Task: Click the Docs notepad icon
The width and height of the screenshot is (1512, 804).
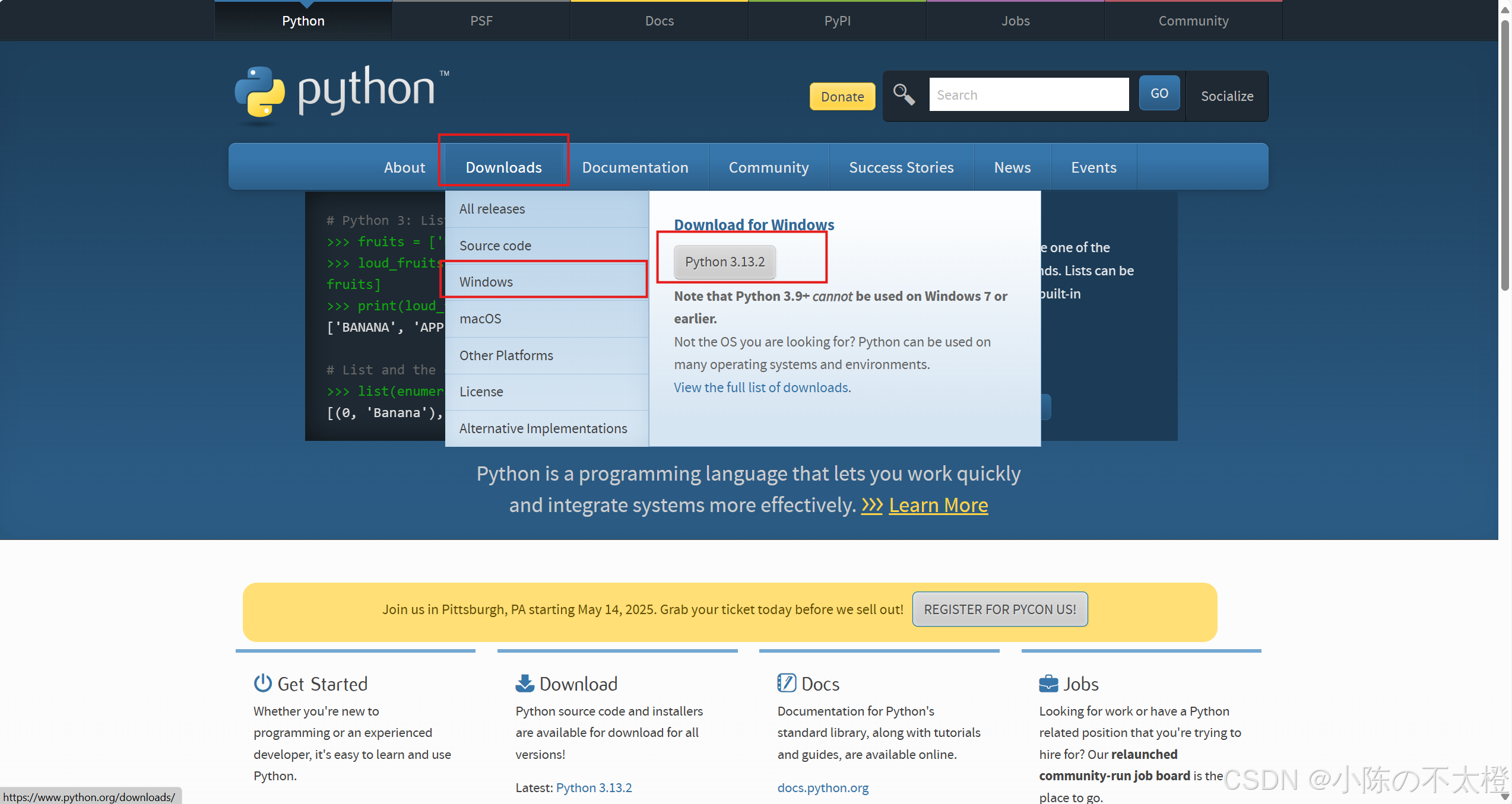Action: 787,684
